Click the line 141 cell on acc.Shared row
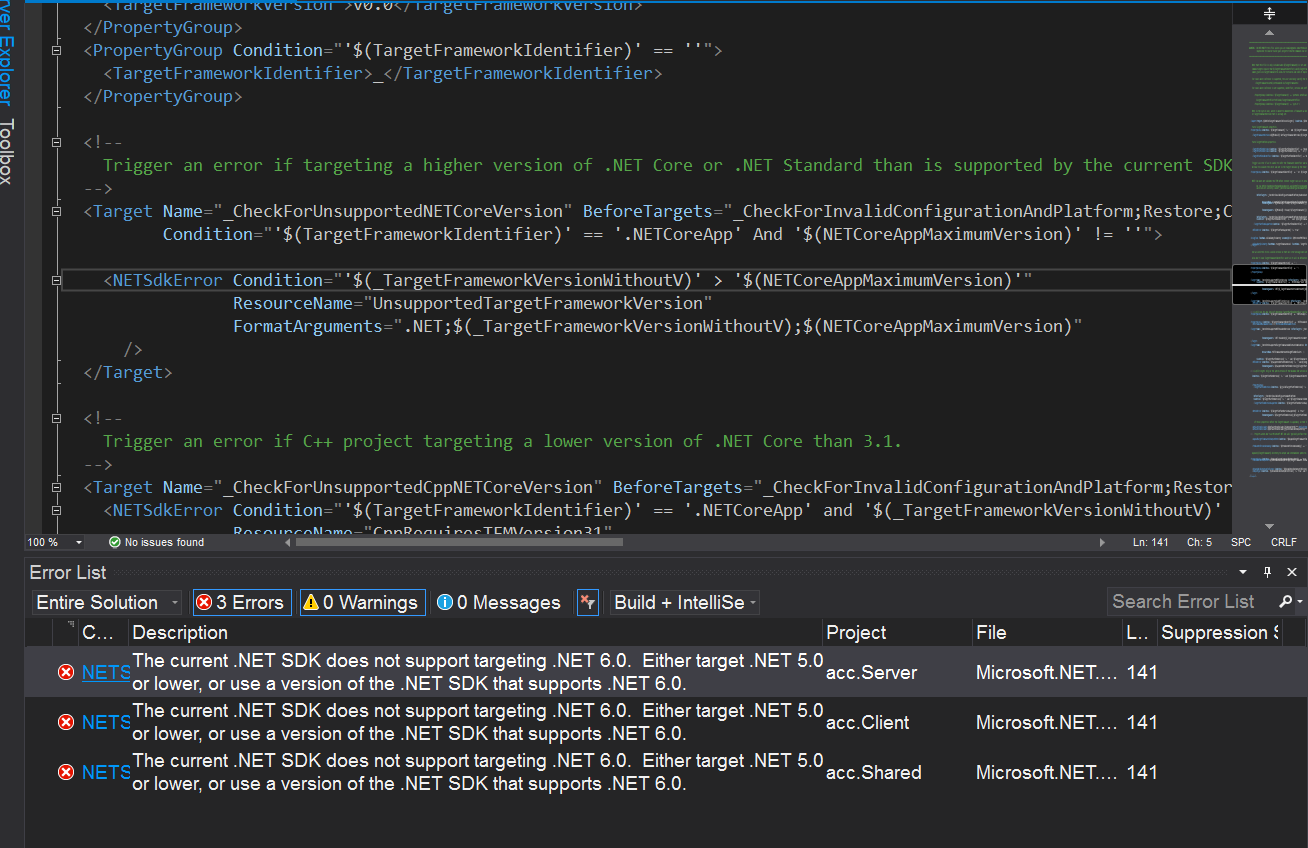Image resolution: width=1308 pixels, height=848 pixels. 1141,772
